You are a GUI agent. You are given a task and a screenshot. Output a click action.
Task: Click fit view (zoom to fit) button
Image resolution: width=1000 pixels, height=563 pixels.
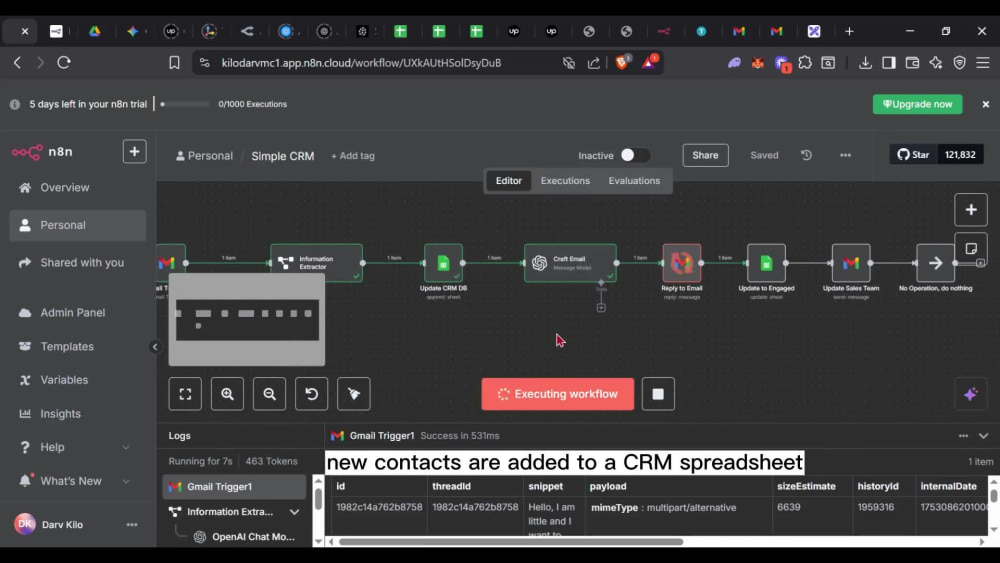[x=185, y=394]
